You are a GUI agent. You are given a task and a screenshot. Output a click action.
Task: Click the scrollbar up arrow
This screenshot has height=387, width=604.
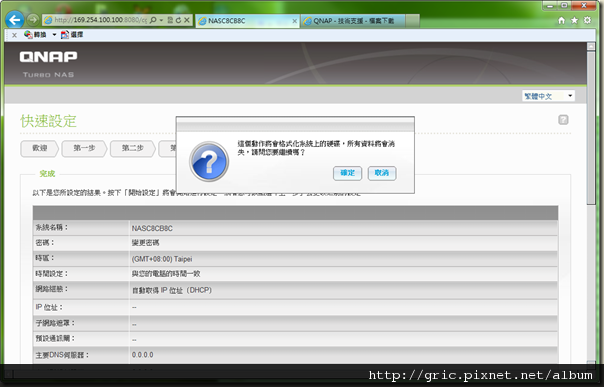pyautogui.click(x=591, y=46)
